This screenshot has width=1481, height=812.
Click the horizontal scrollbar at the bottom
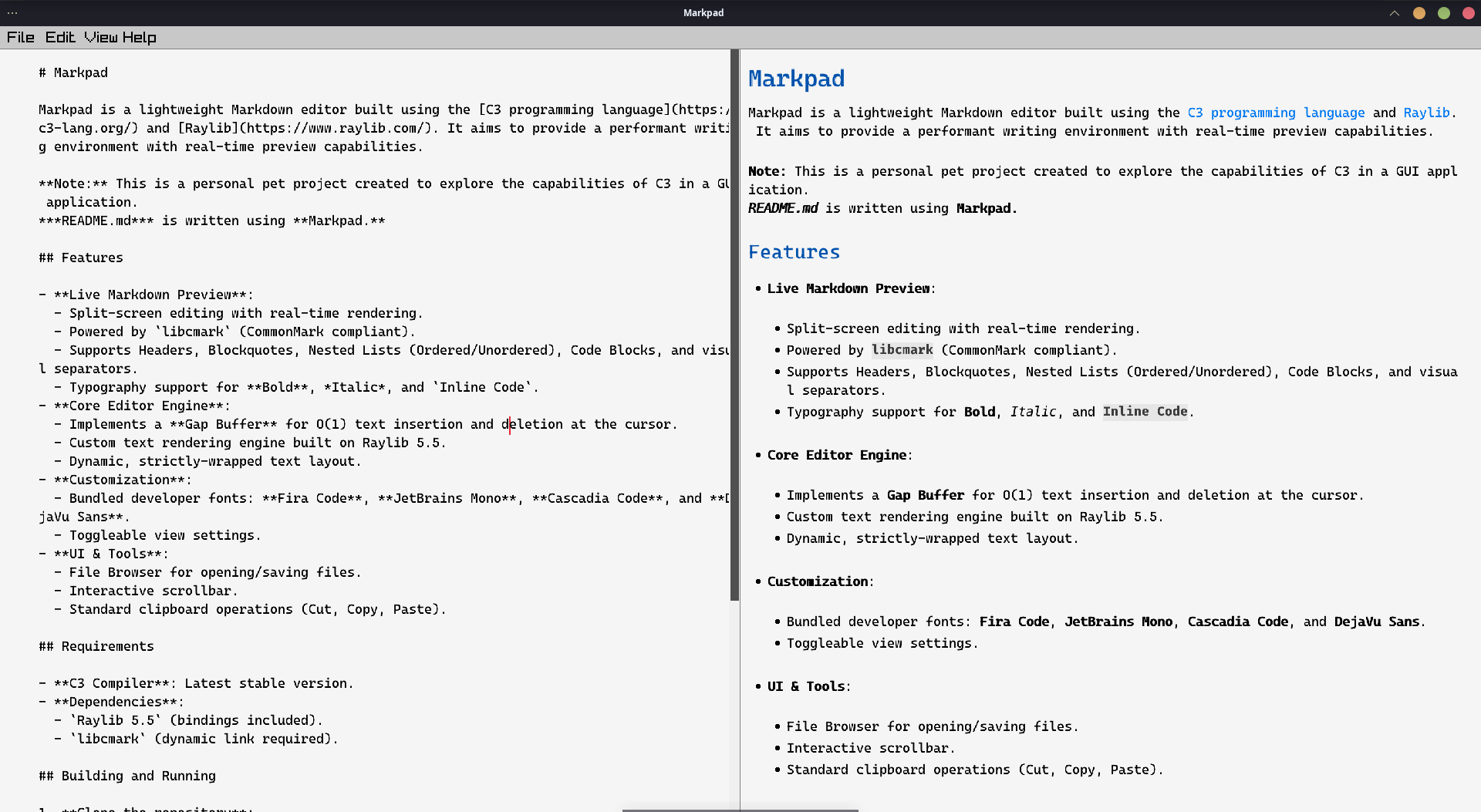click(740, 810)
